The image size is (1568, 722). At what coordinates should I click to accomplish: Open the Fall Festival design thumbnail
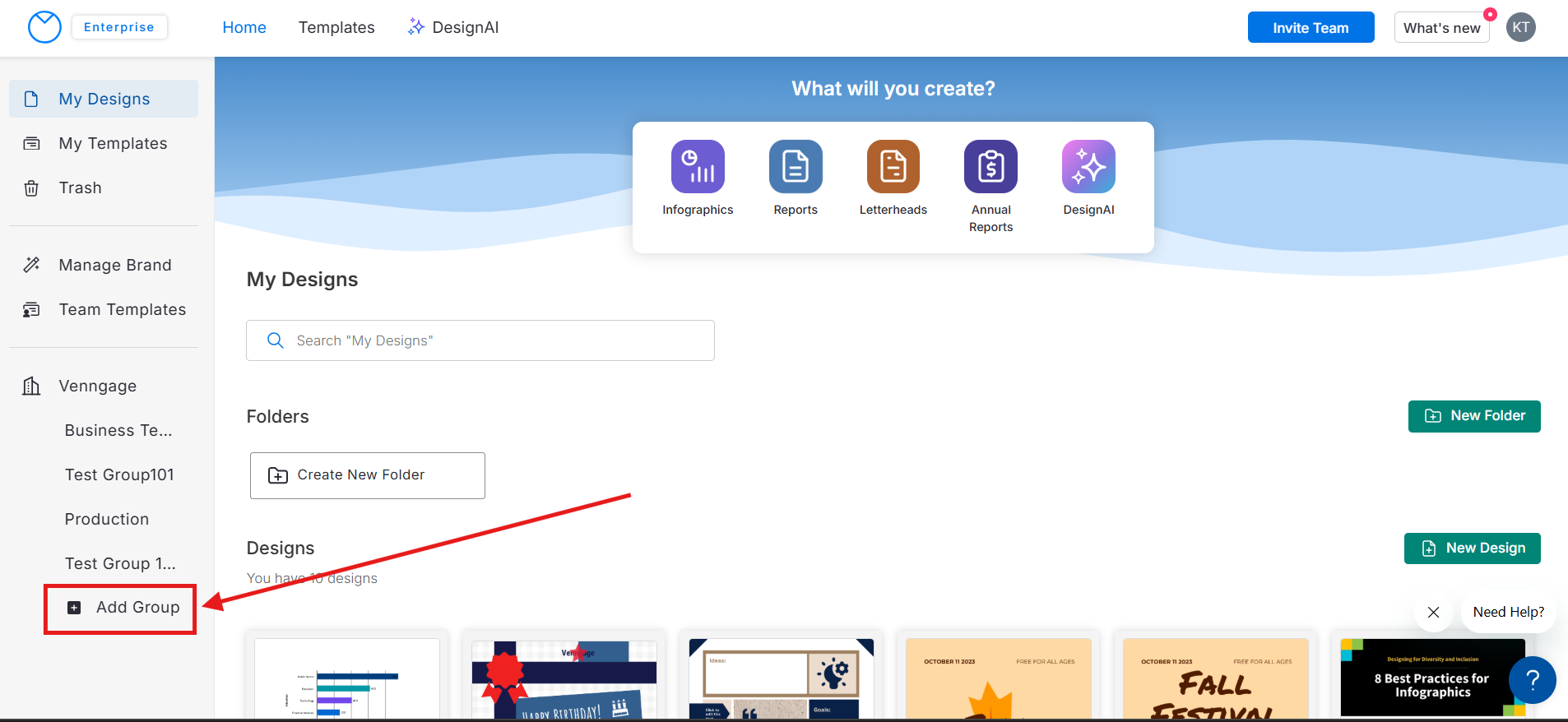1214,678
